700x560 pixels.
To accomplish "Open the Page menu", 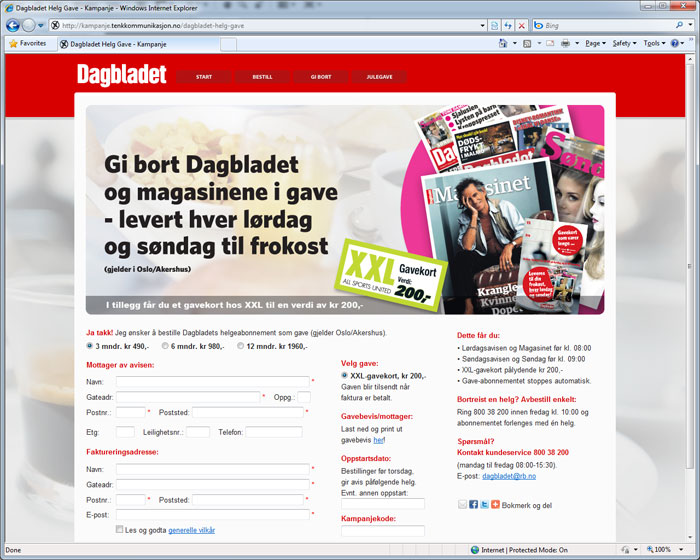I will [x=596, y=43].
